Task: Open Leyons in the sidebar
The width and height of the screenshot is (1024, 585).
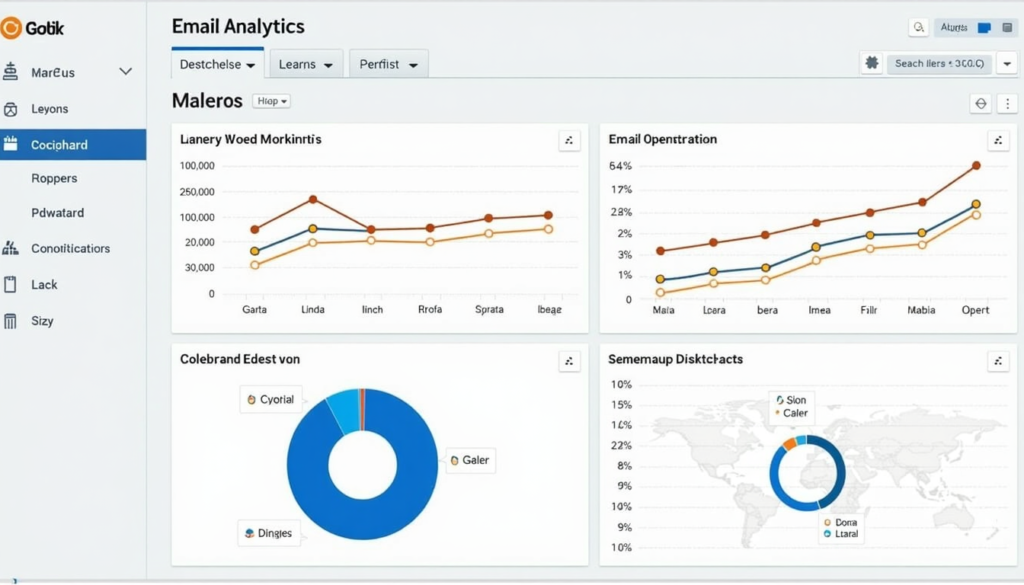Action: point(50,109)
